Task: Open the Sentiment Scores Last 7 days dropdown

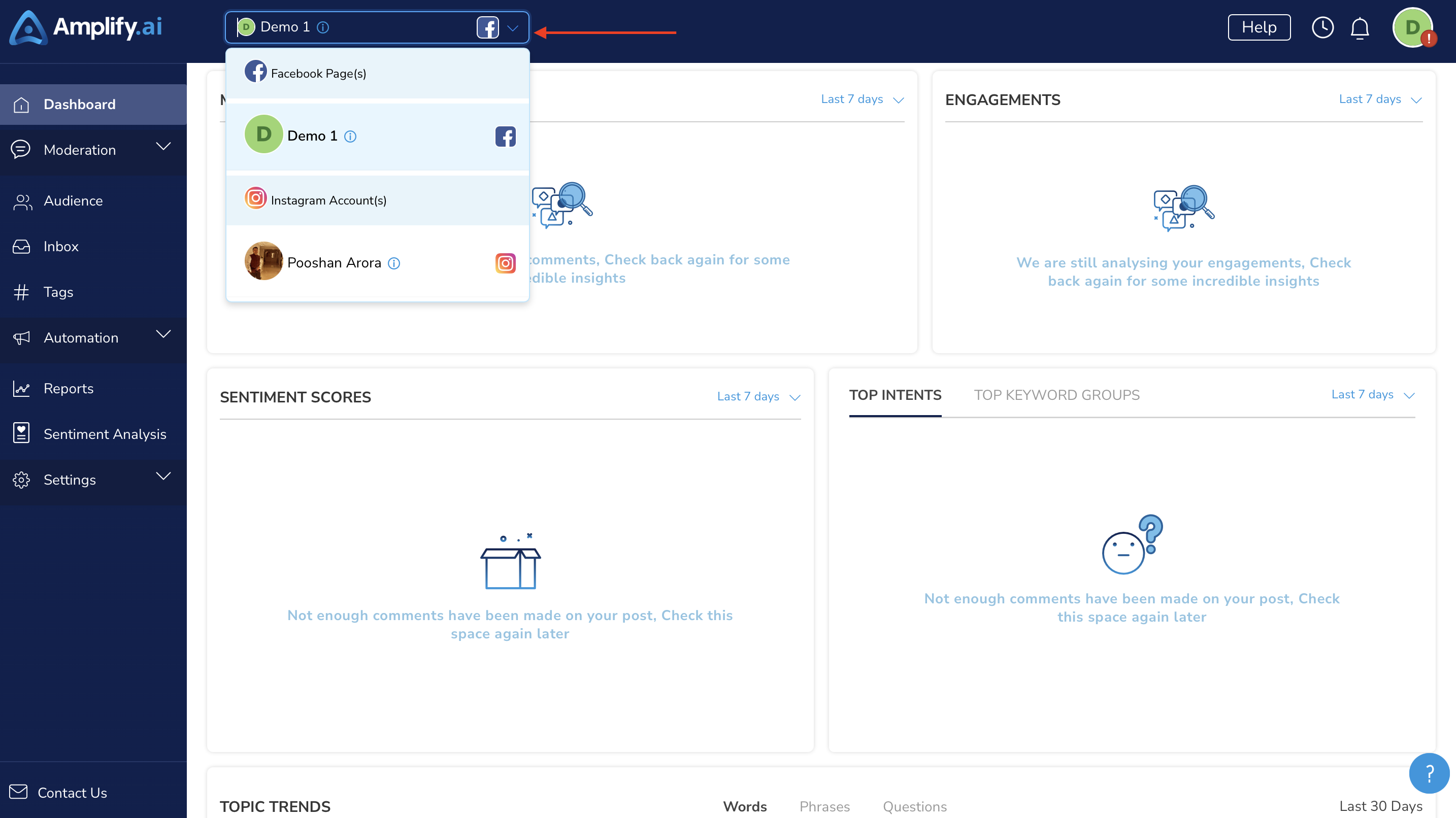Action: [758, 397]
